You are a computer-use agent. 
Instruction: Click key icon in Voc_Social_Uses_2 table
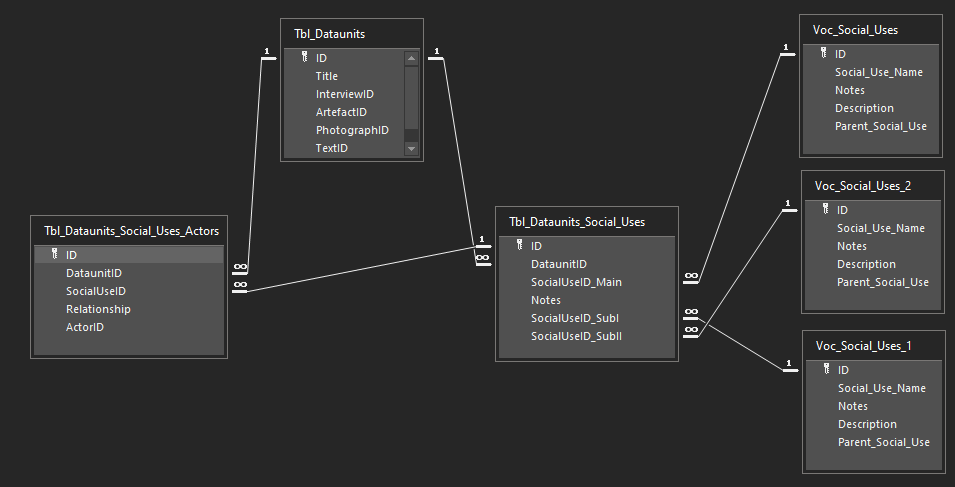coord(825,209)
